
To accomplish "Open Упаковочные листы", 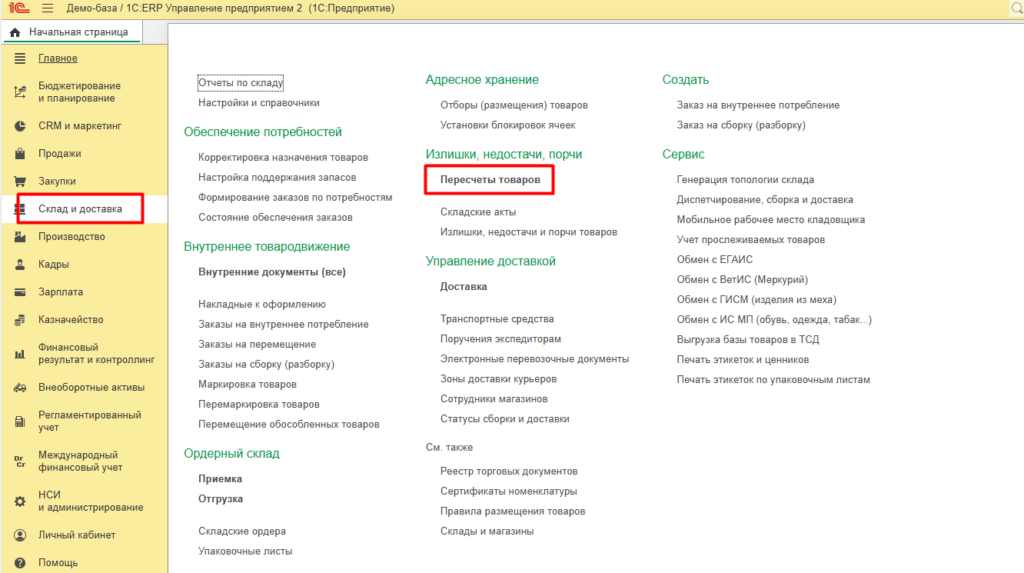I will pyautogui.click(x=245, y=551).
